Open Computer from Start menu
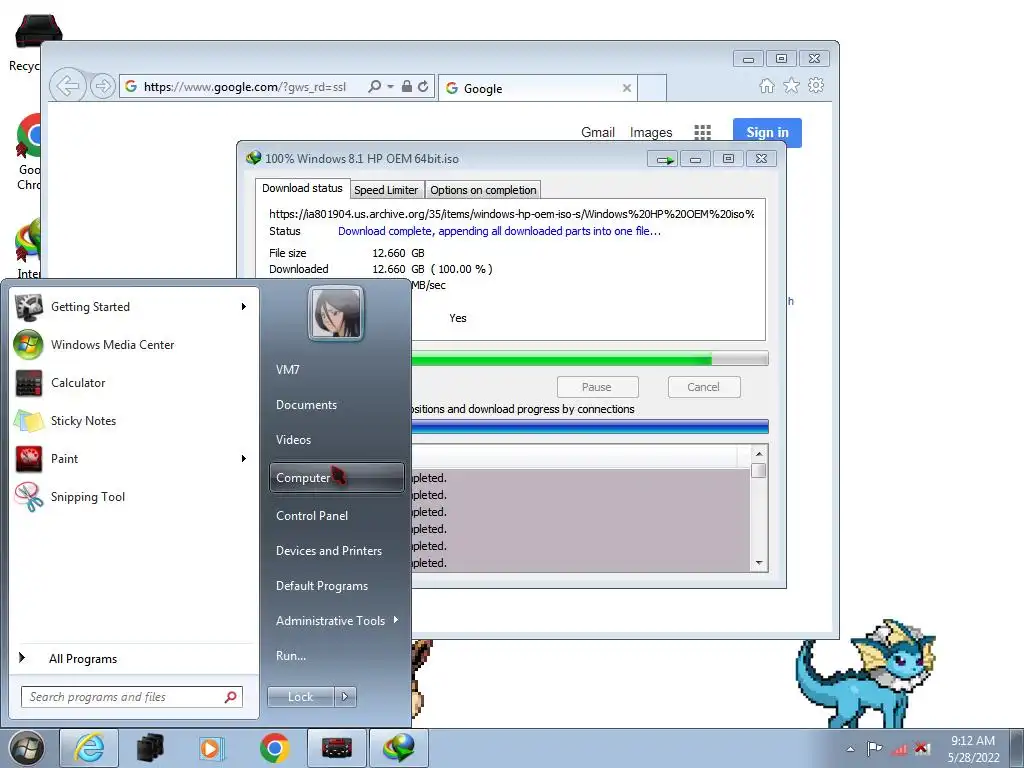The width and height of the screenshot is (1024, 768). click(x=337, y=477)
